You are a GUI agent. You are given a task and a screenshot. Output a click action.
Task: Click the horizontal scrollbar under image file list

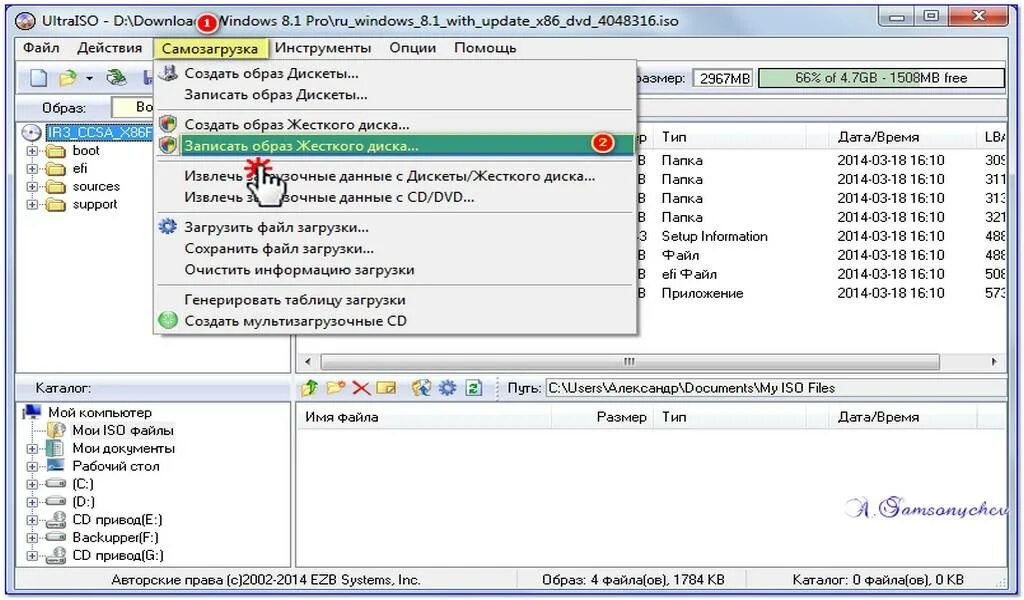tap(630, 362)
